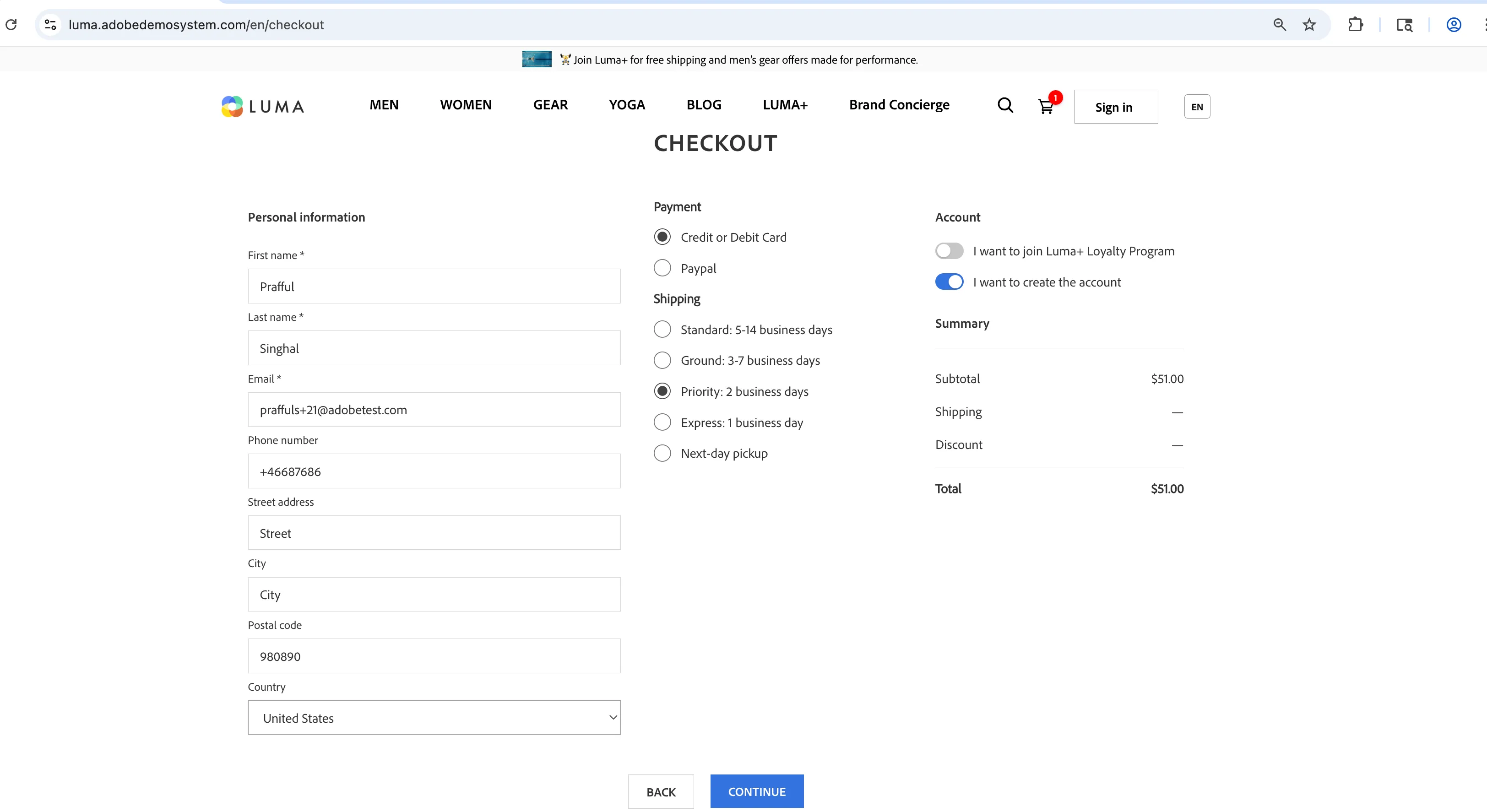Focus the Email field
1487x812 pixels.
point(434,410)
